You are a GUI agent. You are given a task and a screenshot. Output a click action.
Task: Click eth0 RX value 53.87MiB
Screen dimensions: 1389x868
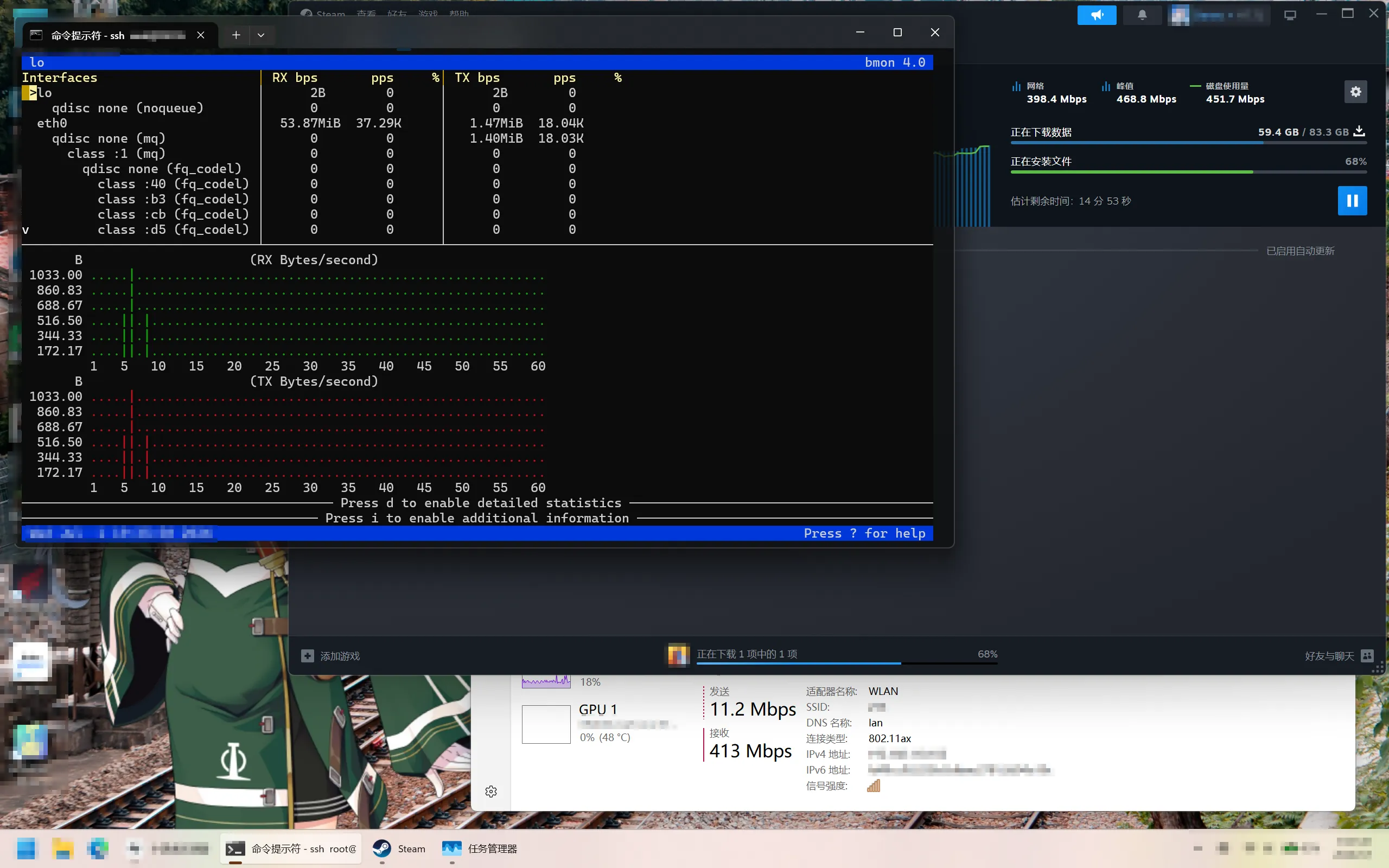tap(310, 123)
